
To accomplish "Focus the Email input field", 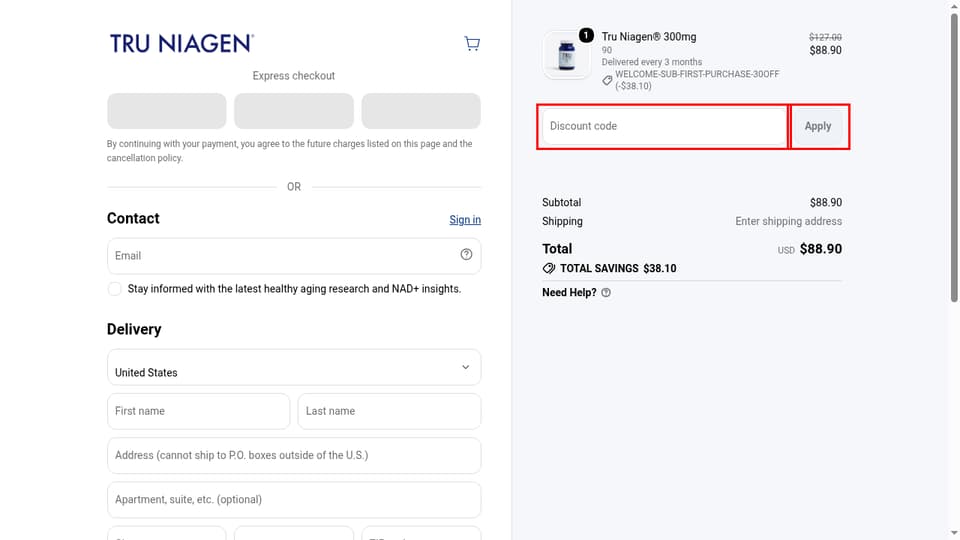I will click(294, 256).
